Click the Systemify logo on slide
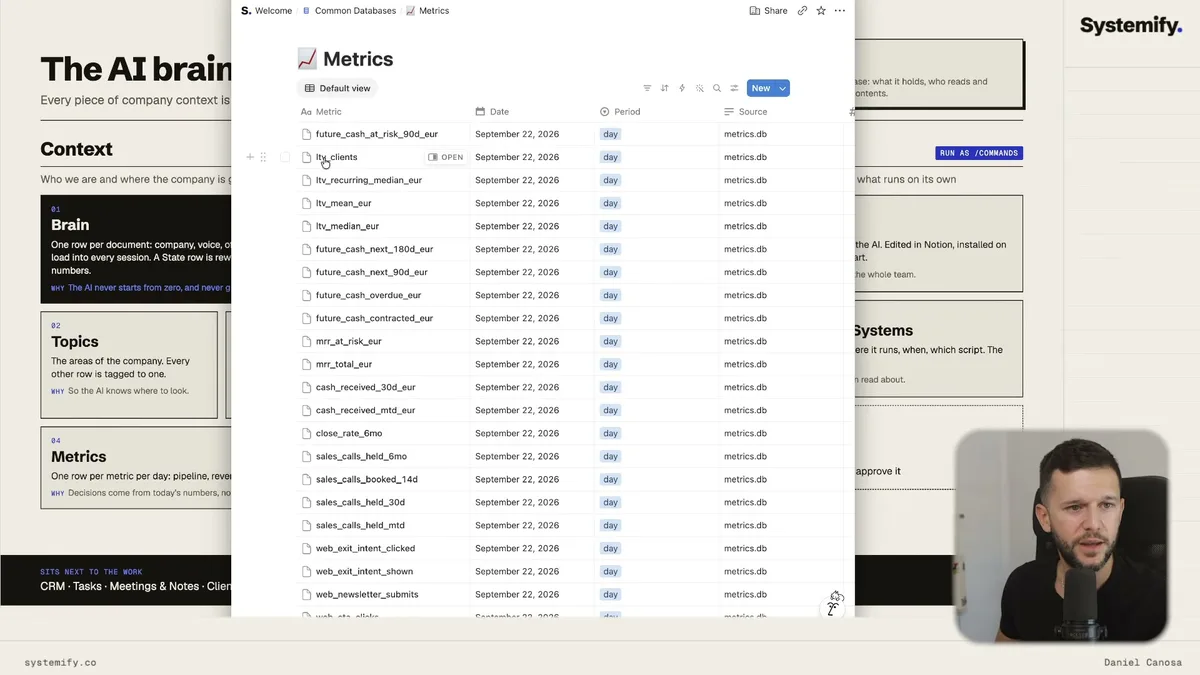Image resolution: width=1200 pixels, height=675 pixels. (x=1131, y=26)
